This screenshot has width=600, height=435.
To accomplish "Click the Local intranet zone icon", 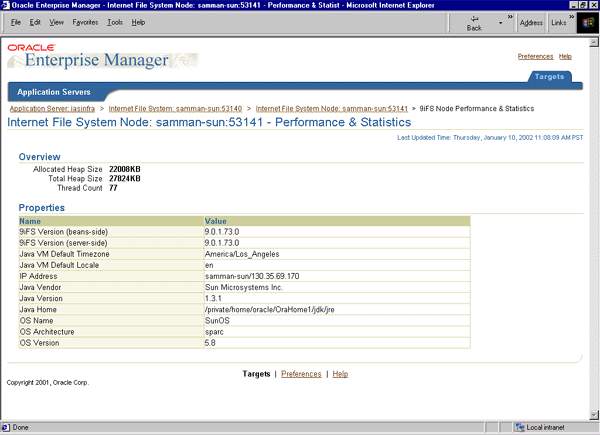I will (519, 427).
